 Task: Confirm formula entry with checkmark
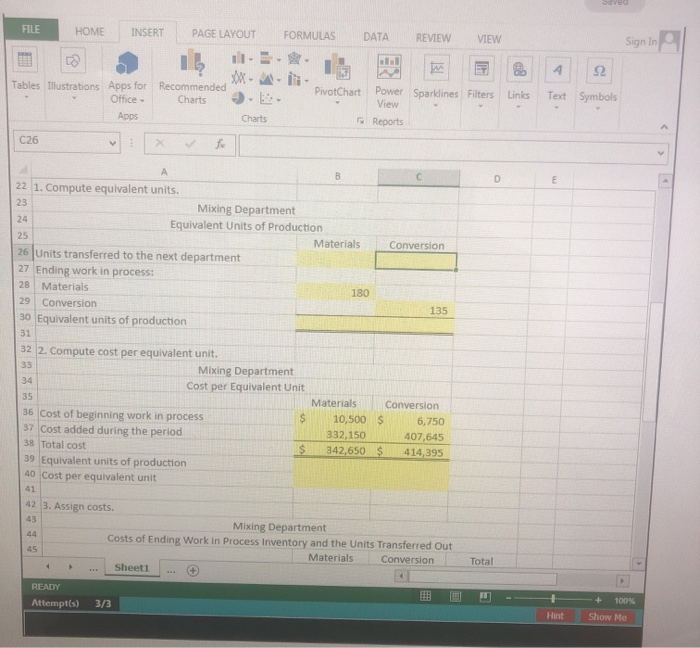[190, 143]
